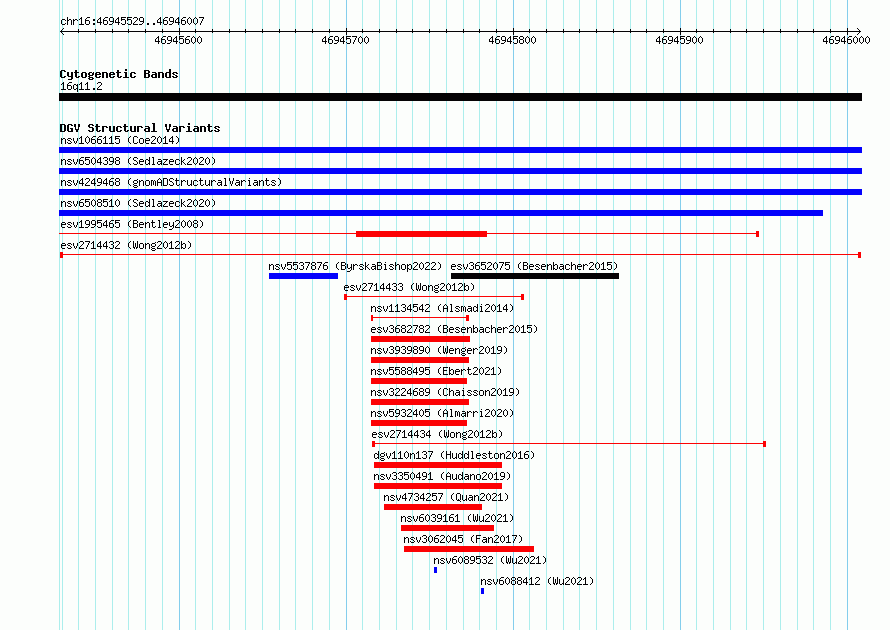The image size is (890, 630).
Task: Open the esv2714433 (Wong2012b) label
Action: (x=409, y=287)
